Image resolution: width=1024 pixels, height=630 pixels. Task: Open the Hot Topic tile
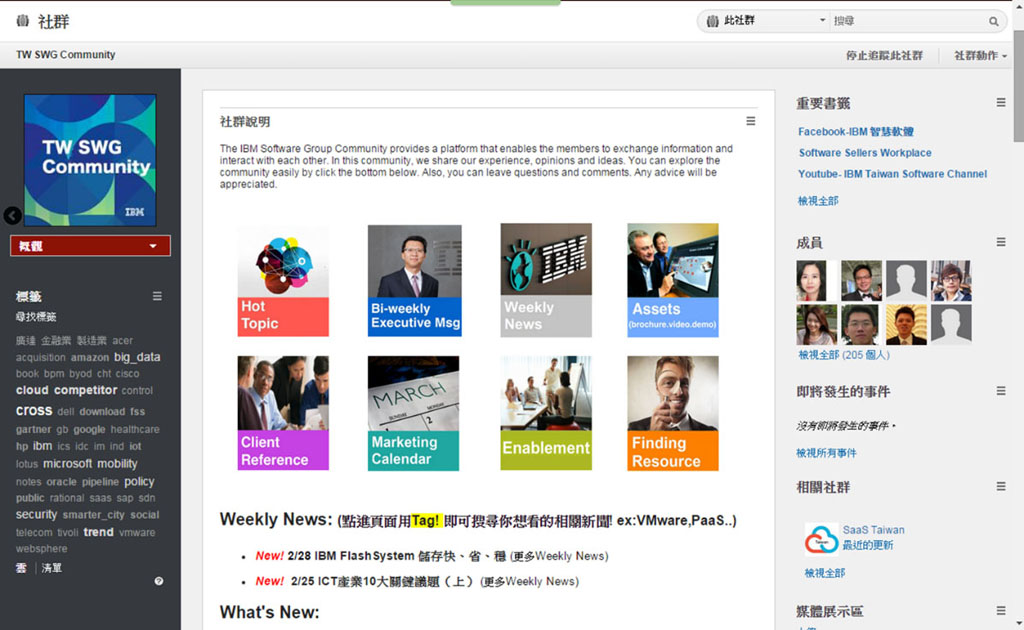(x=283, y=281)
